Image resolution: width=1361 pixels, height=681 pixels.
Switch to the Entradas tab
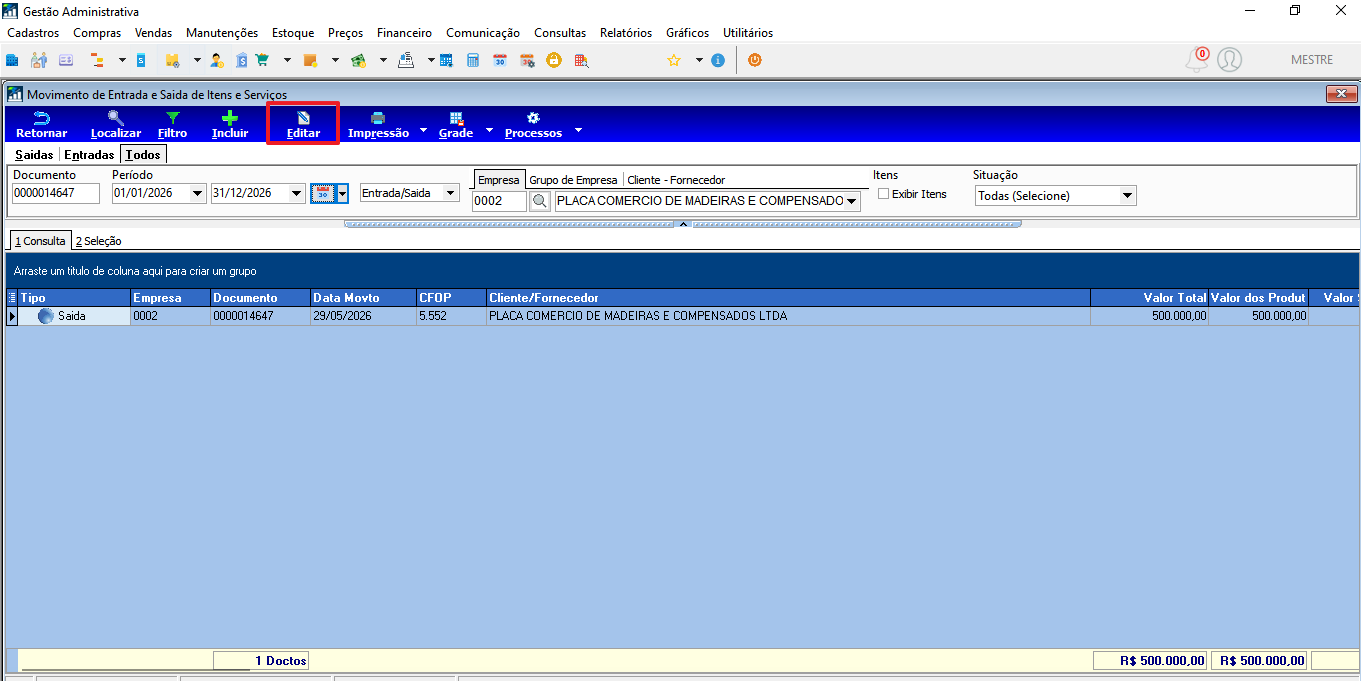tap(89, 155)
